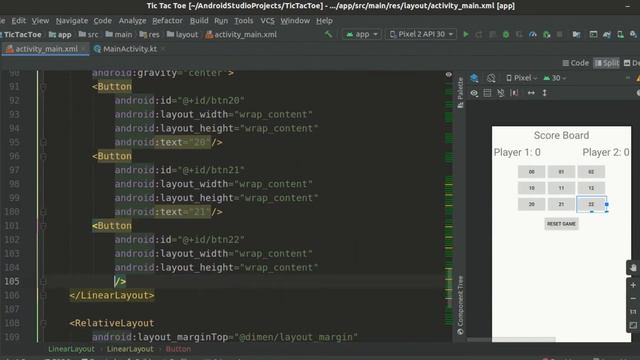The height and width of the screenshot is (360, 640).
Task: Select button 11 in the layout preview
Action: coord(561,188)
